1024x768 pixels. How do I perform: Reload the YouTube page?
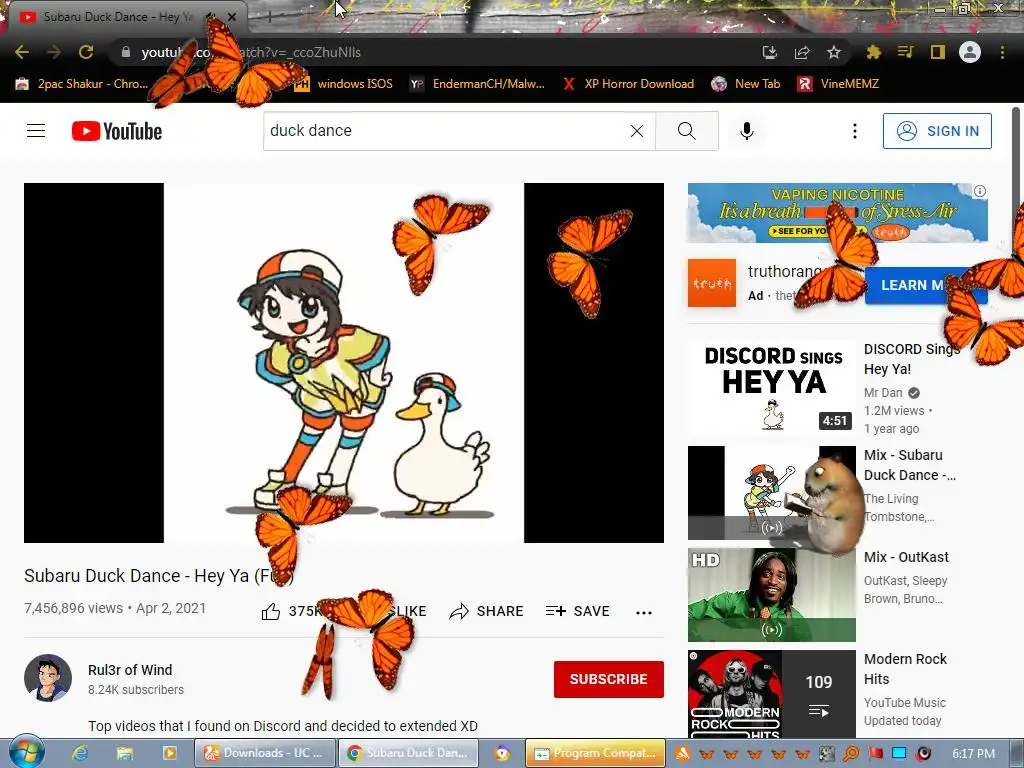tap(86, 52)
